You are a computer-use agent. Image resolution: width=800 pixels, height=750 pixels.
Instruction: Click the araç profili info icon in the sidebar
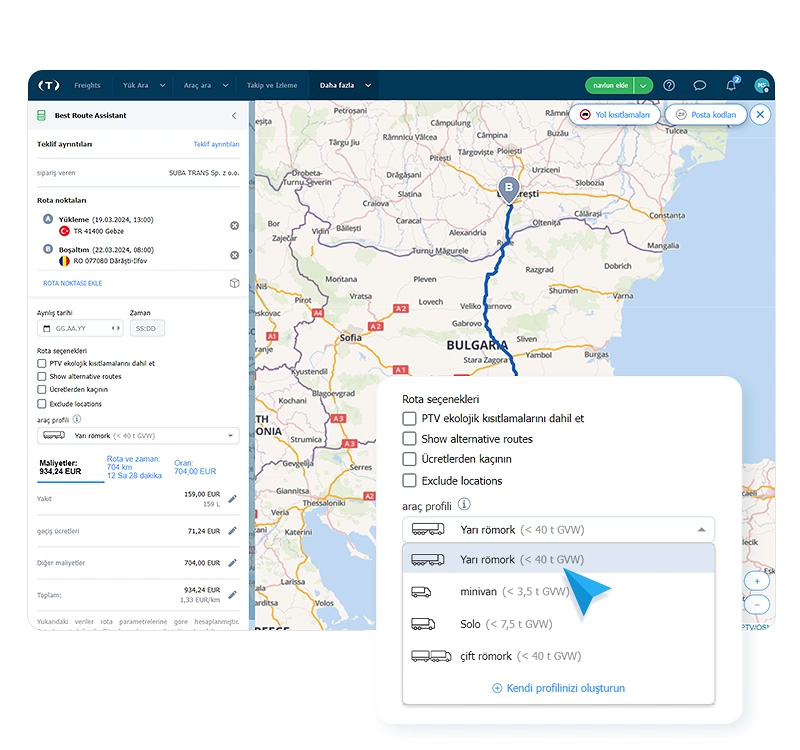tap(77, 419)
